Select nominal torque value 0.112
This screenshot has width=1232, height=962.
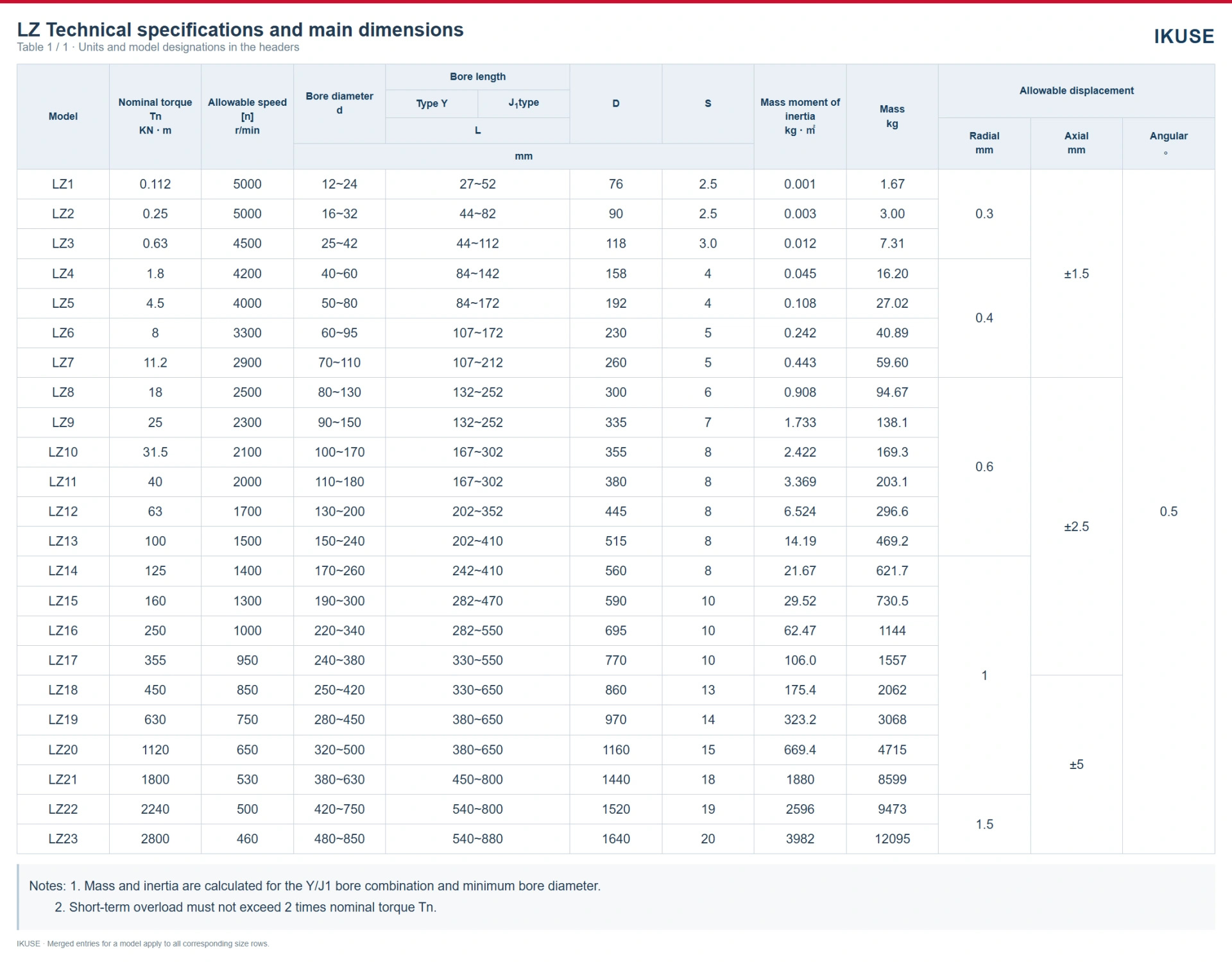(155, 184)
